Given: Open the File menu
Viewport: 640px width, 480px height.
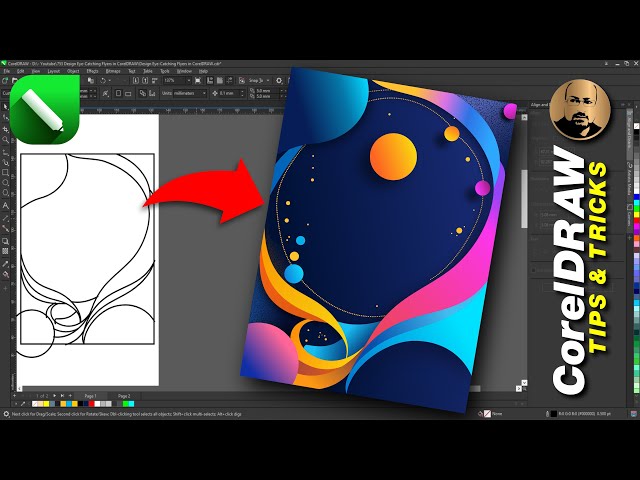Looking at the screenshot, I should pyautogui.click(x=7, y=71).
